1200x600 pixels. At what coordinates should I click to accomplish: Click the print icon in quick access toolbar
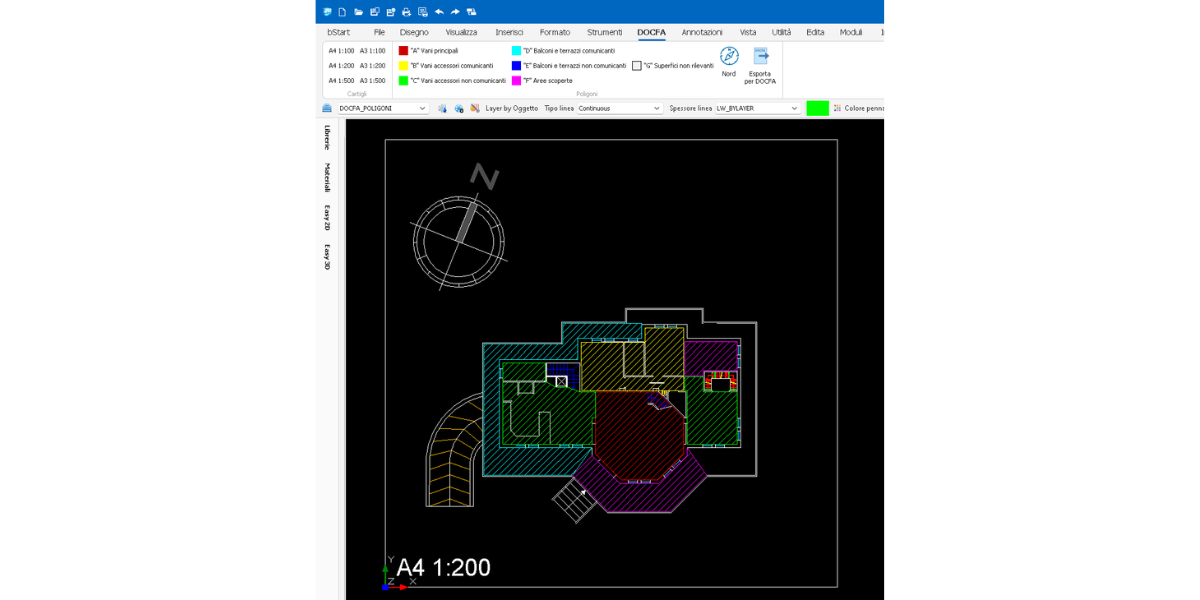[406, 12]
